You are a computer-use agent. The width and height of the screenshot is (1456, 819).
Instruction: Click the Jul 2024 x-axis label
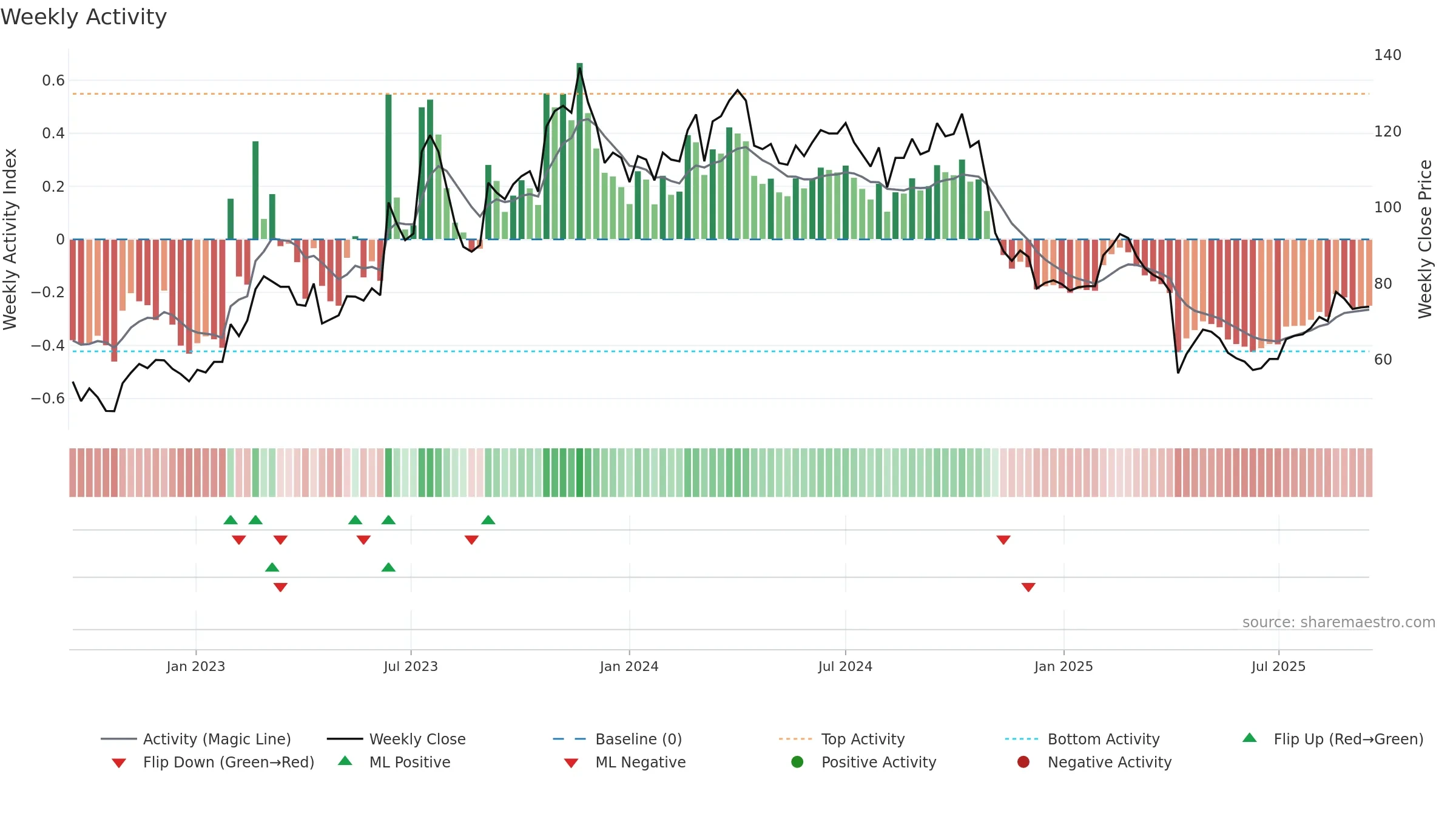point(845,666)
